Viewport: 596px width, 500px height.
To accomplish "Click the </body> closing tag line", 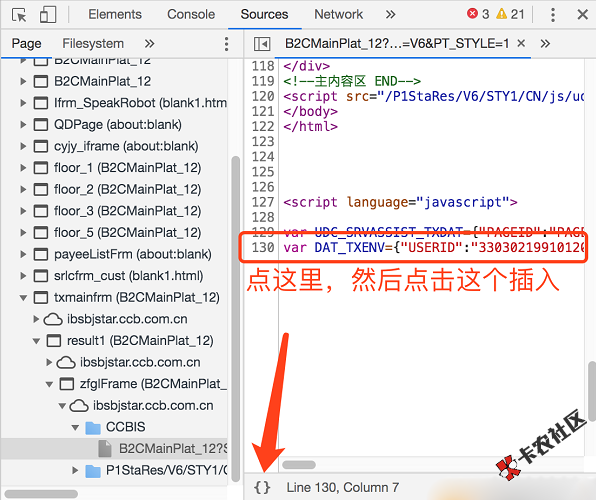I will pyautogui.click(x=310, y=111).
